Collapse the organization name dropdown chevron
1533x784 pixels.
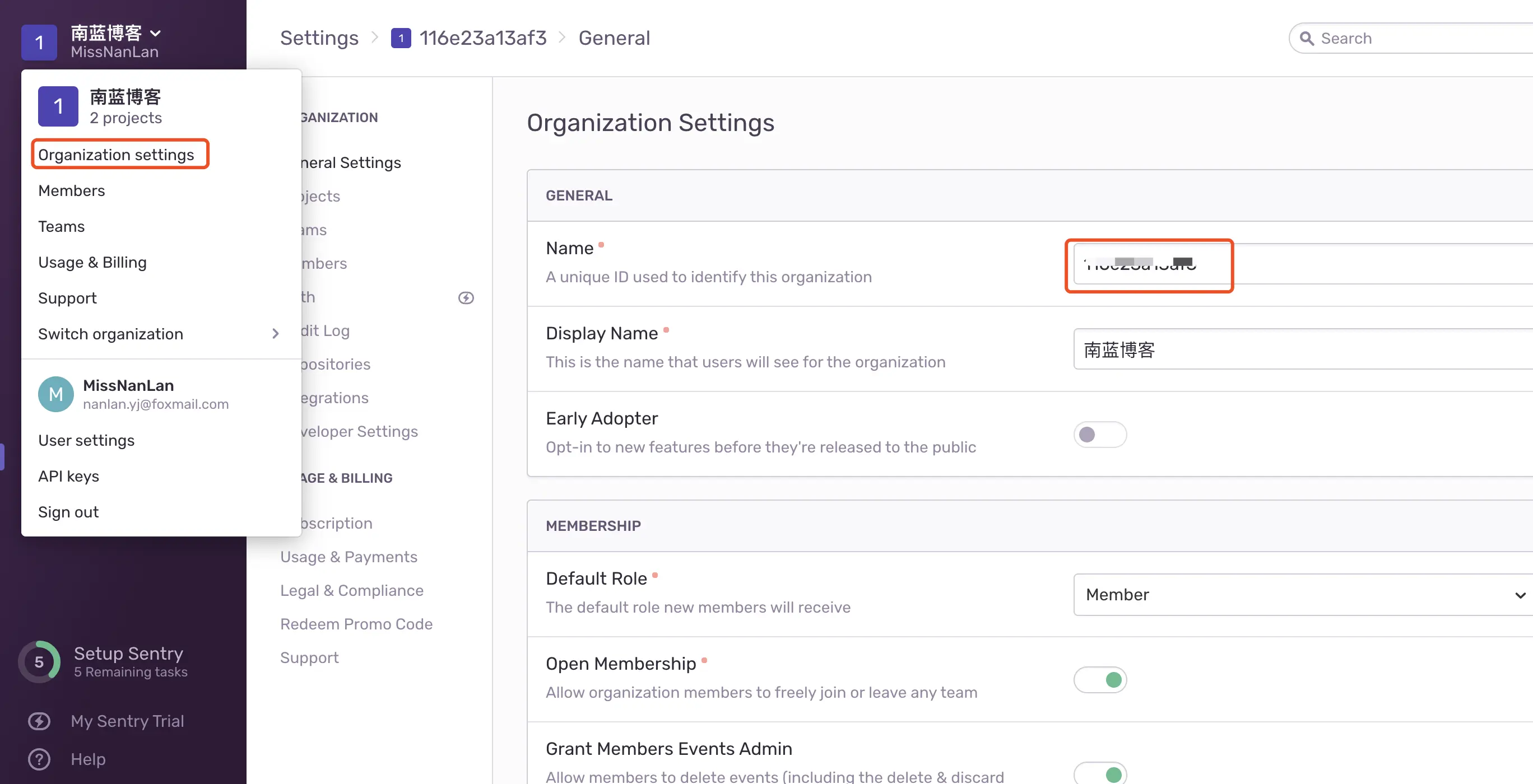tap(155, 32)
